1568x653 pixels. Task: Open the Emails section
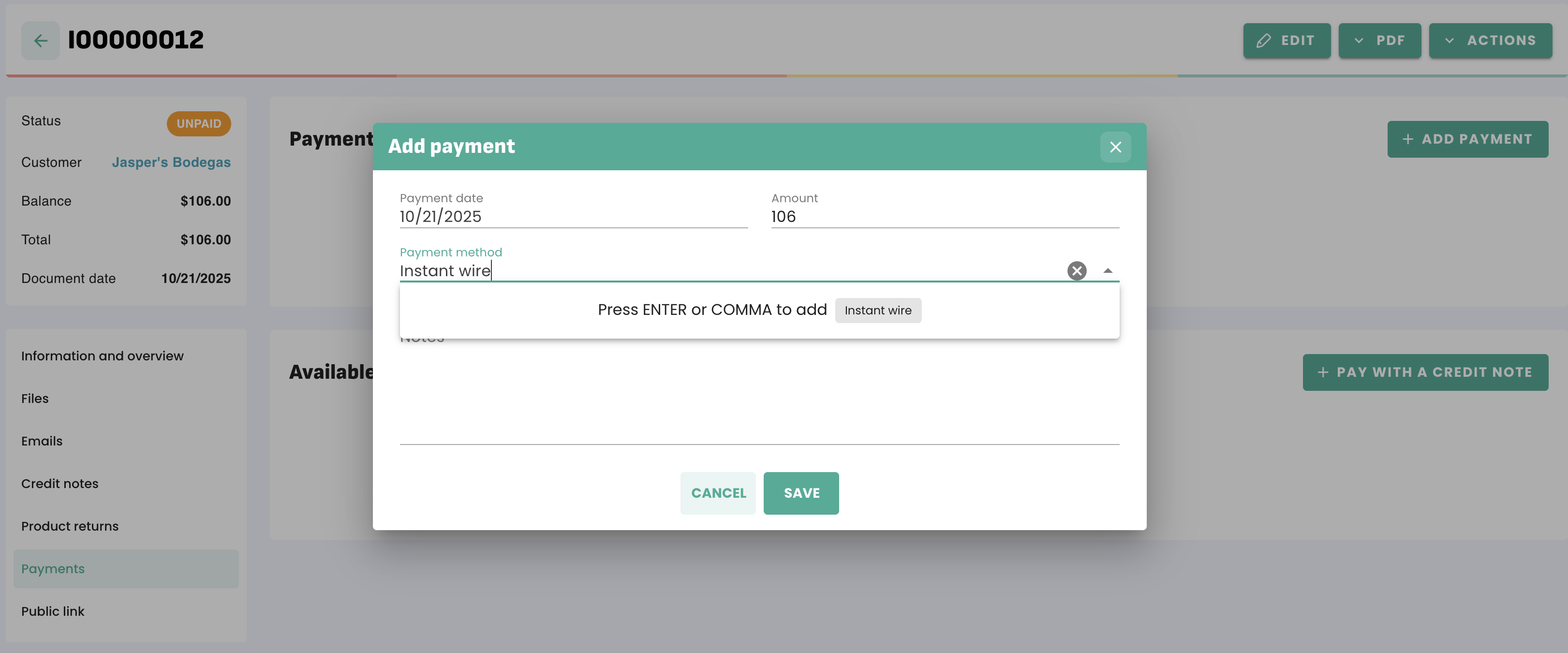tap(42, 441)
